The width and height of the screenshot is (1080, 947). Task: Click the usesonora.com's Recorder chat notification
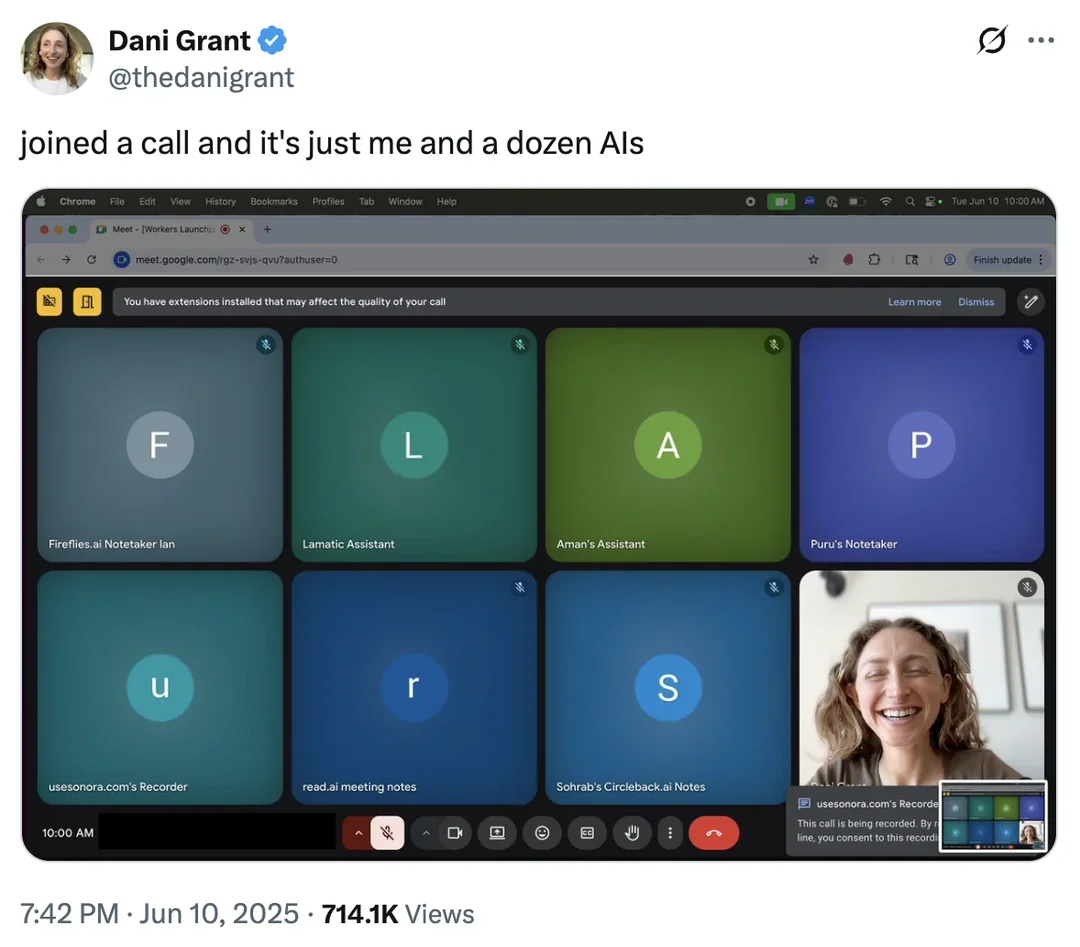click(863, 821)
